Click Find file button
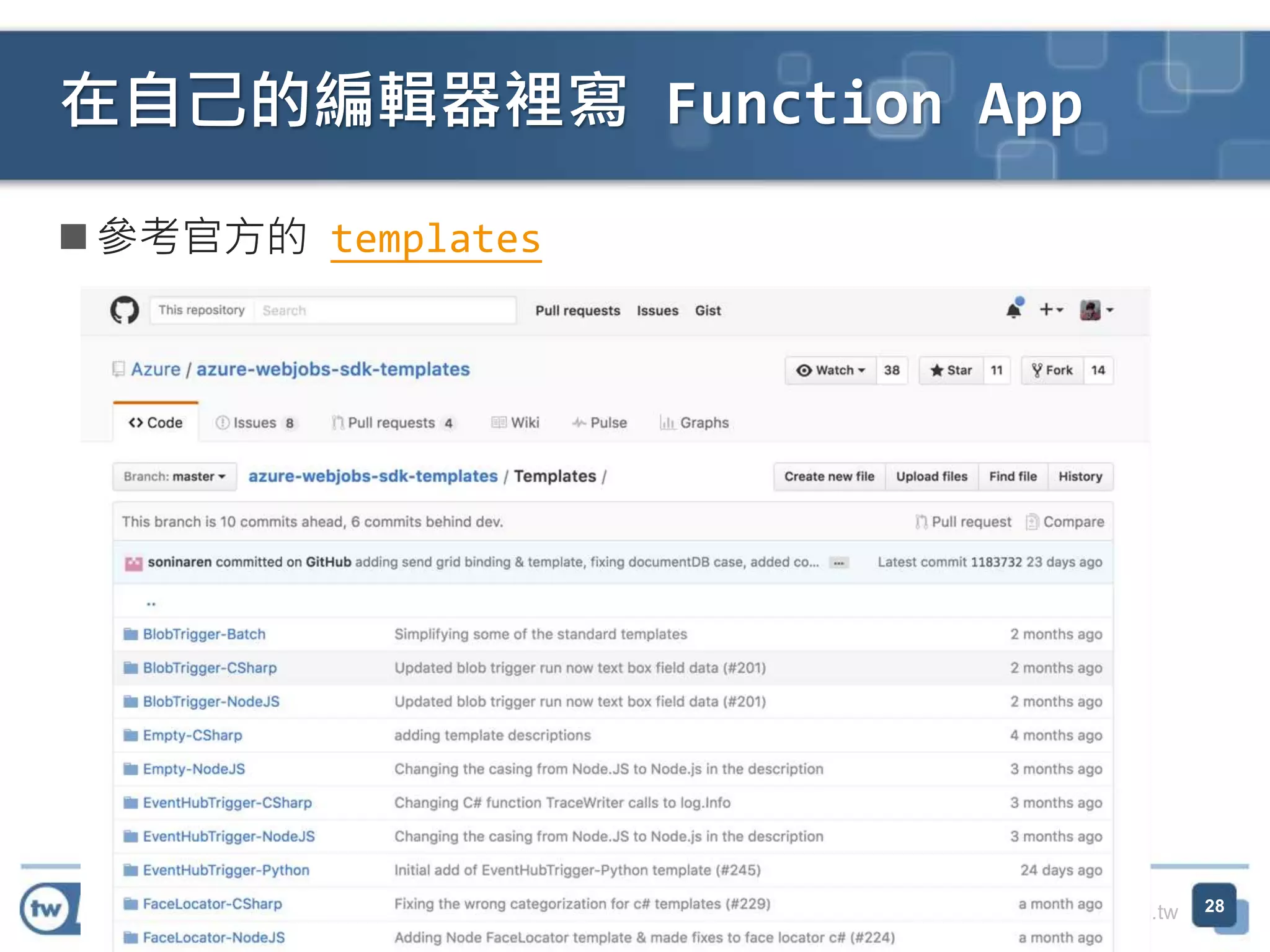This screenshot has height=952, width=1270. (x=1013, y=477)
